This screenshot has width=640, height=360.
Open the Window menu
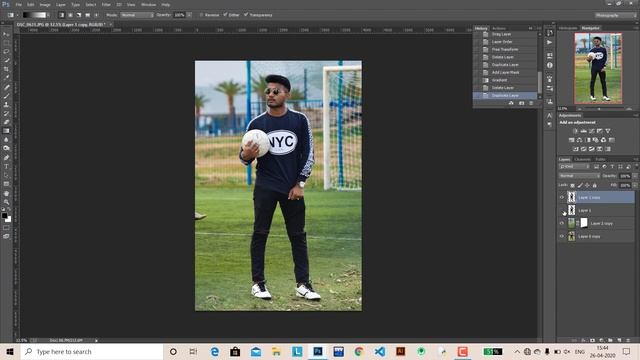click(x=148, y=4)
